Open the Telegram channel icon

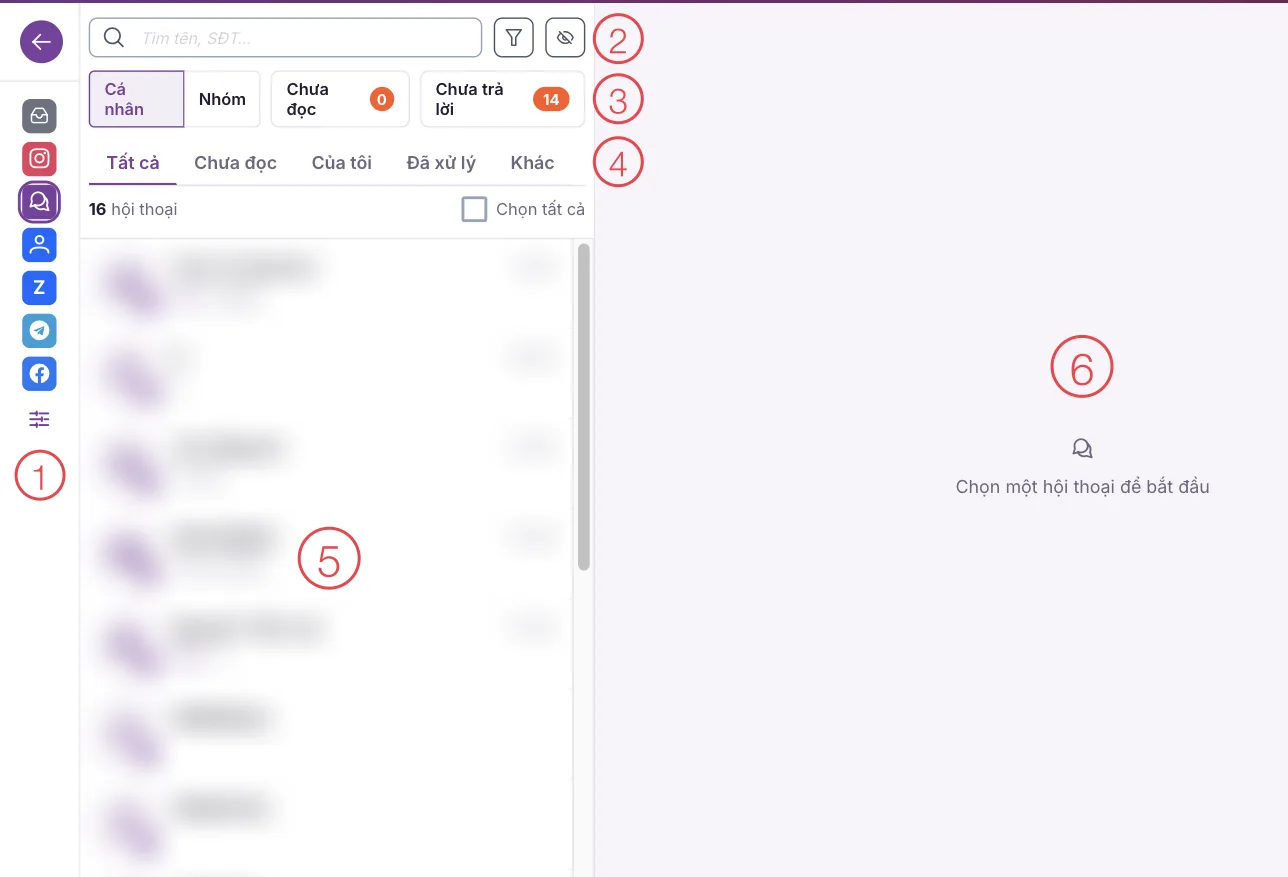click(x=40, y=331)
